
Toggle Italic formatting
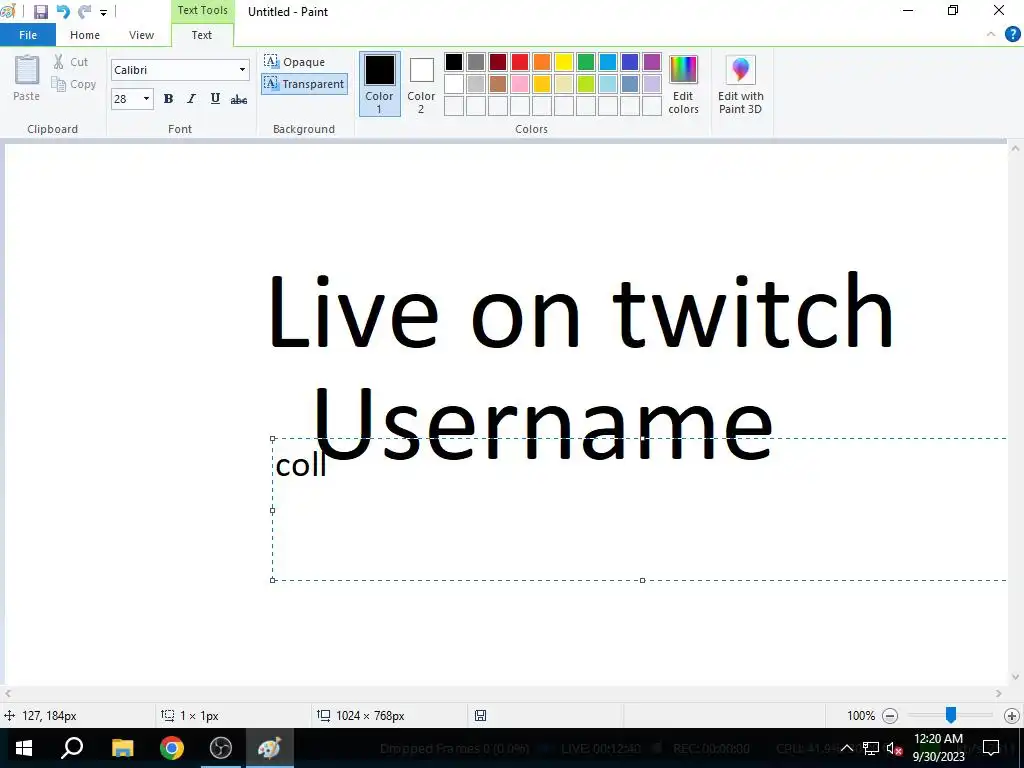pyautogui.click(x=191, y=99)
